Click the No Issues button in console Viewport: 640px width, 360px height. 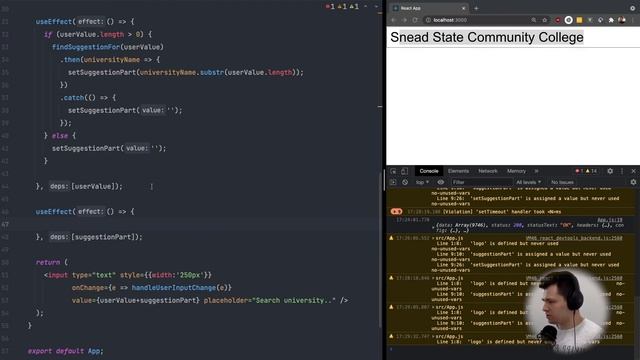[x=562, y=182]
